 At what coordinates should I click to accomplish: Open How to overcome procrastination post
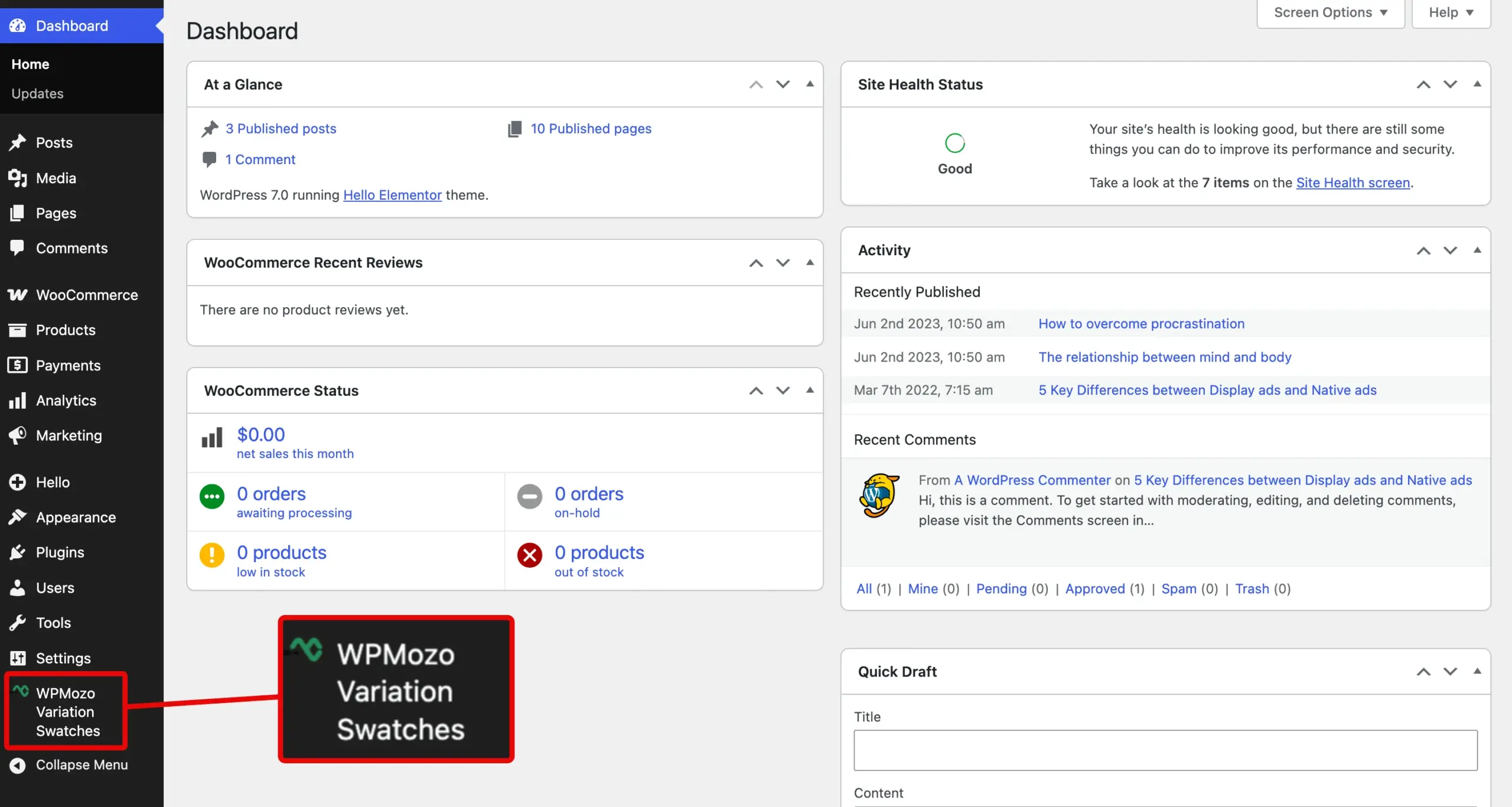(1141, 324)
